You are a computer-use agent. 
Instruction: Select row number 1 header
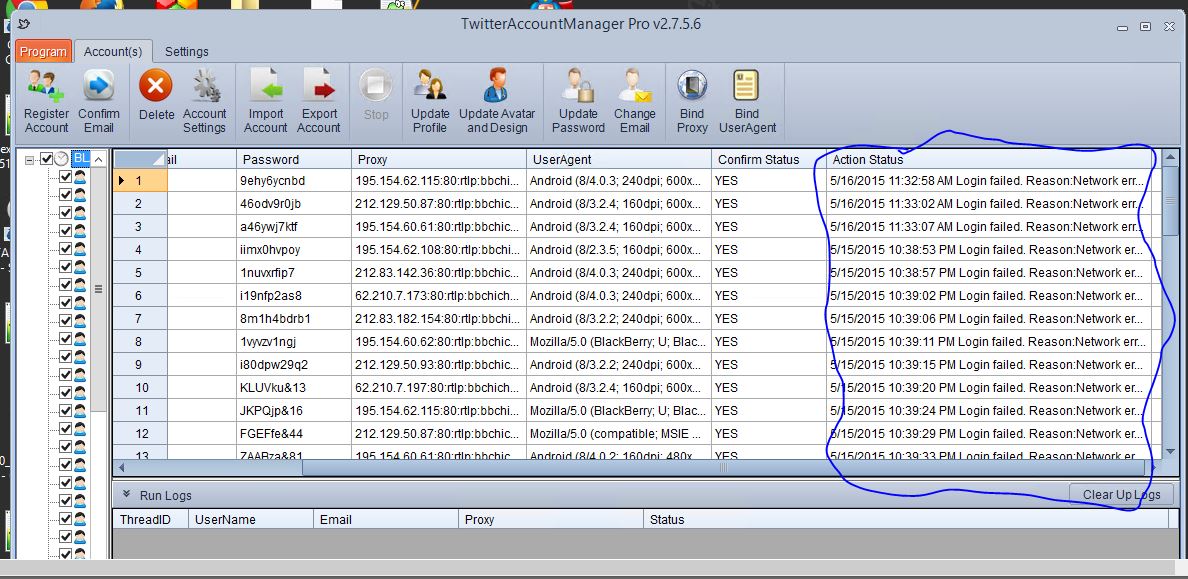pos(140,180)
